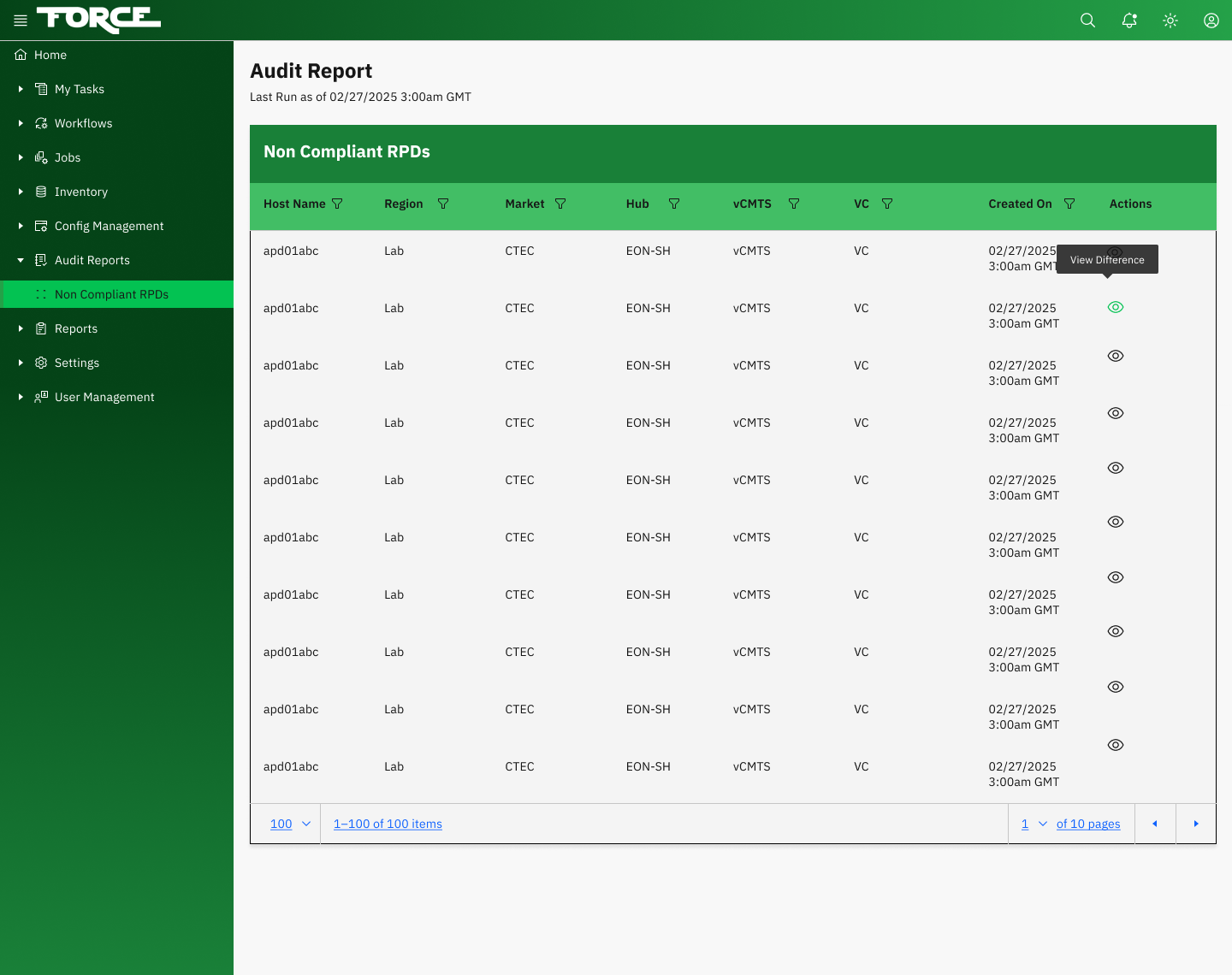The width and height of the screenshot is (1232, 975).
Task: Click the FORCE logo
Action: click(98, 20)
